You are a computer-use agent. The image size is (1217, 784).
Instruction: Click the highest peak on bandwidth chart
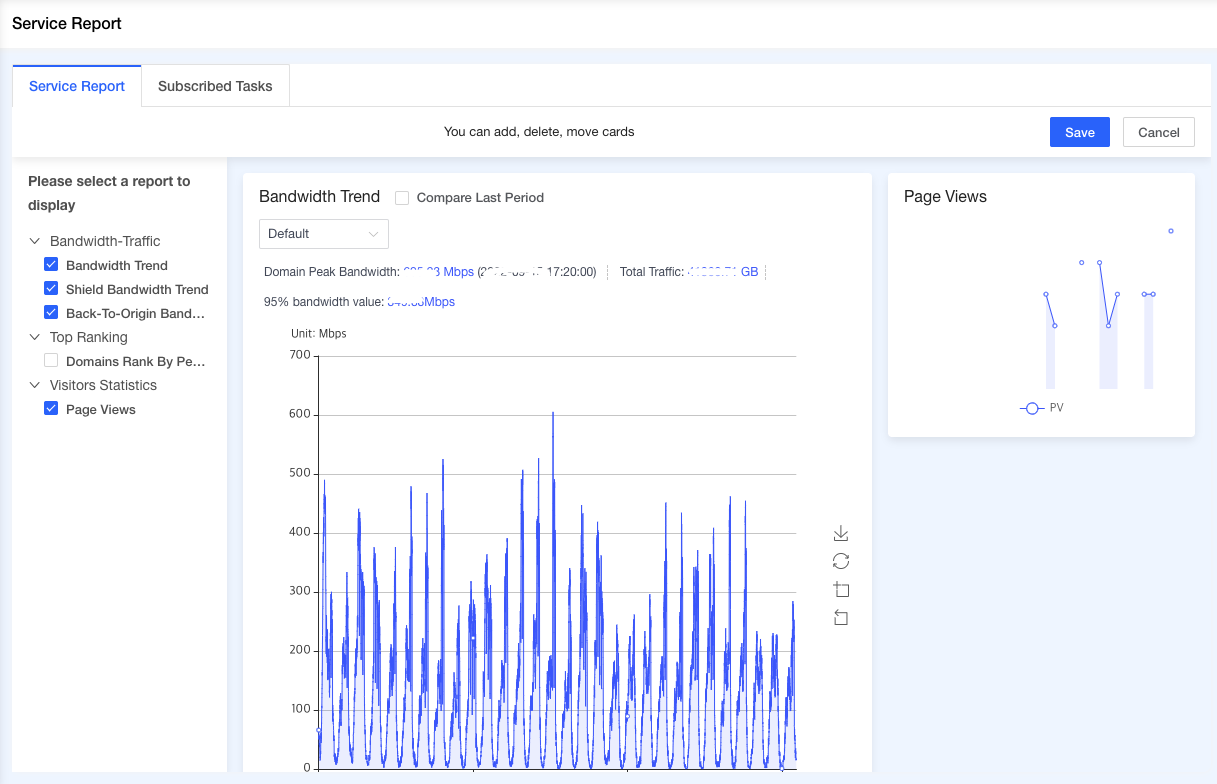click(x=553, y=413)
